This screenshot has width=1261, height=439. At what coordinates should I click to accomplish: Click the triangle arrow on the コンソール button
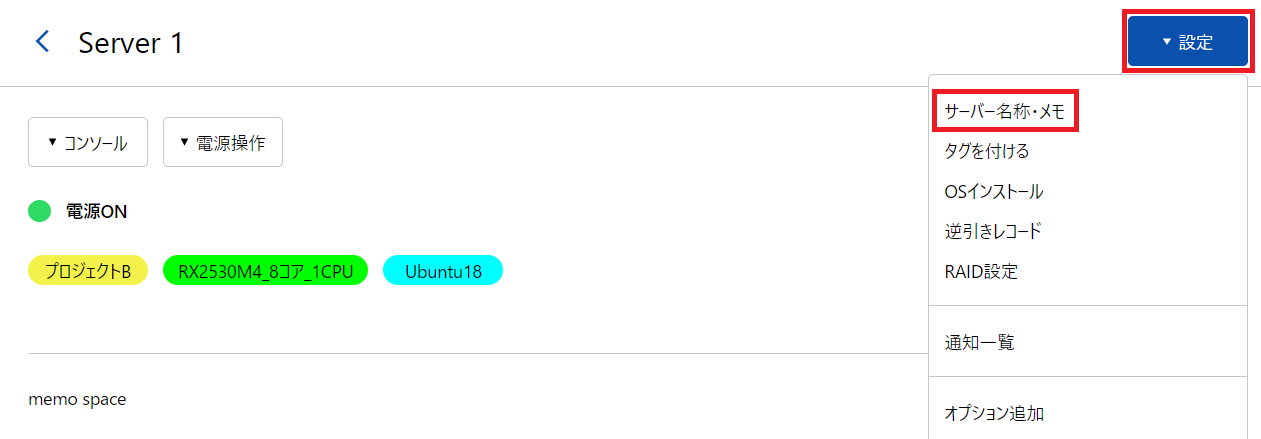[52, 142]
